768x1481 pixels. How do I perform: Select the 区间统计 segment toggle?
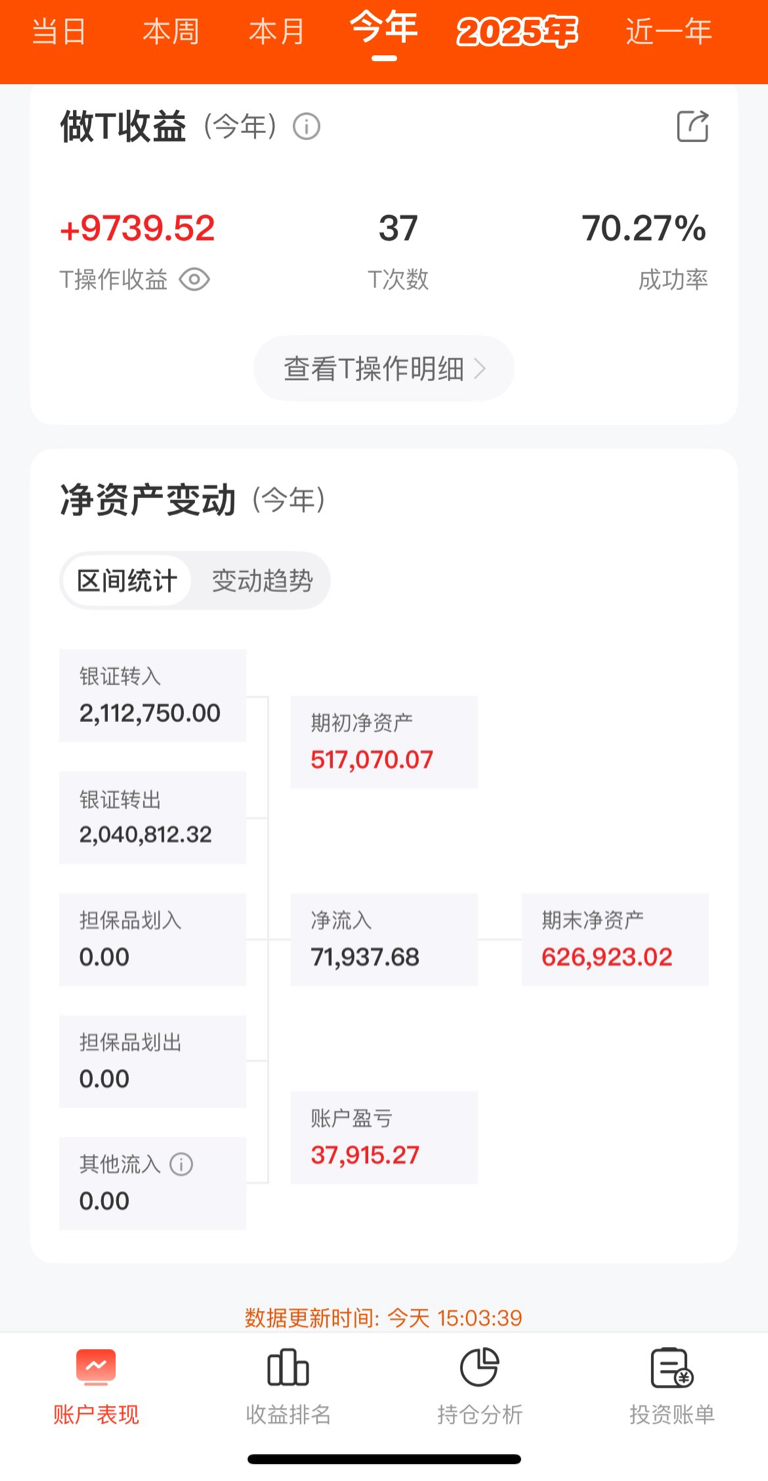(x=127, y=580)
